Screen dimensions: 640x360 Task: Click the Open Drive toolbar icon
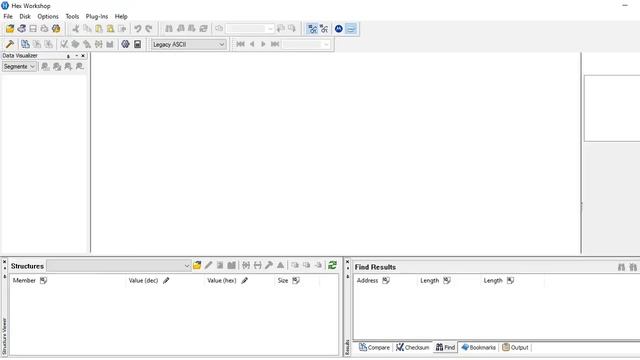tap(22, 29)
